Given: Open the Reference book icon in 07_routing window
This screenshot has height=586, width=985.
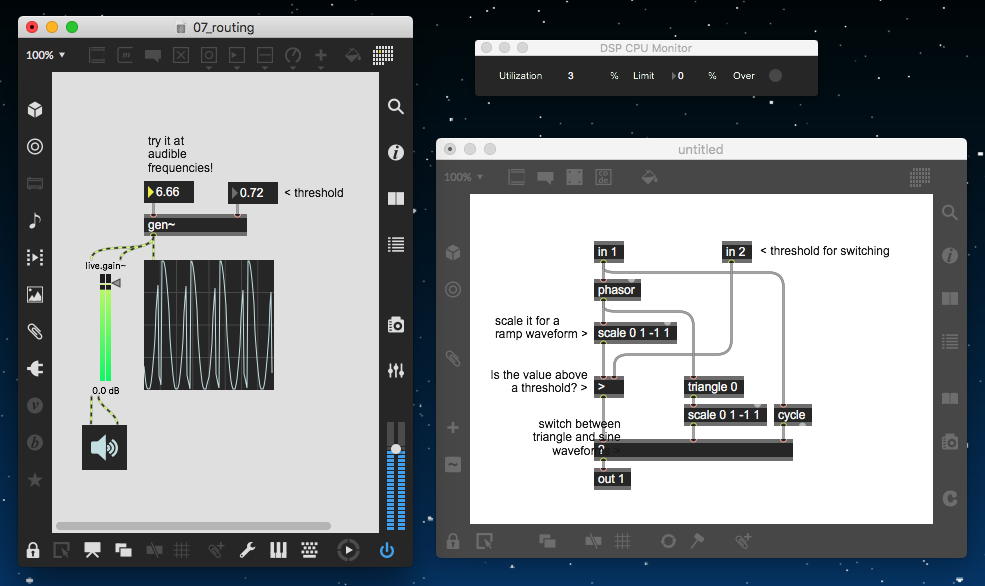Looking at the screenshot, I should point(396,198).
